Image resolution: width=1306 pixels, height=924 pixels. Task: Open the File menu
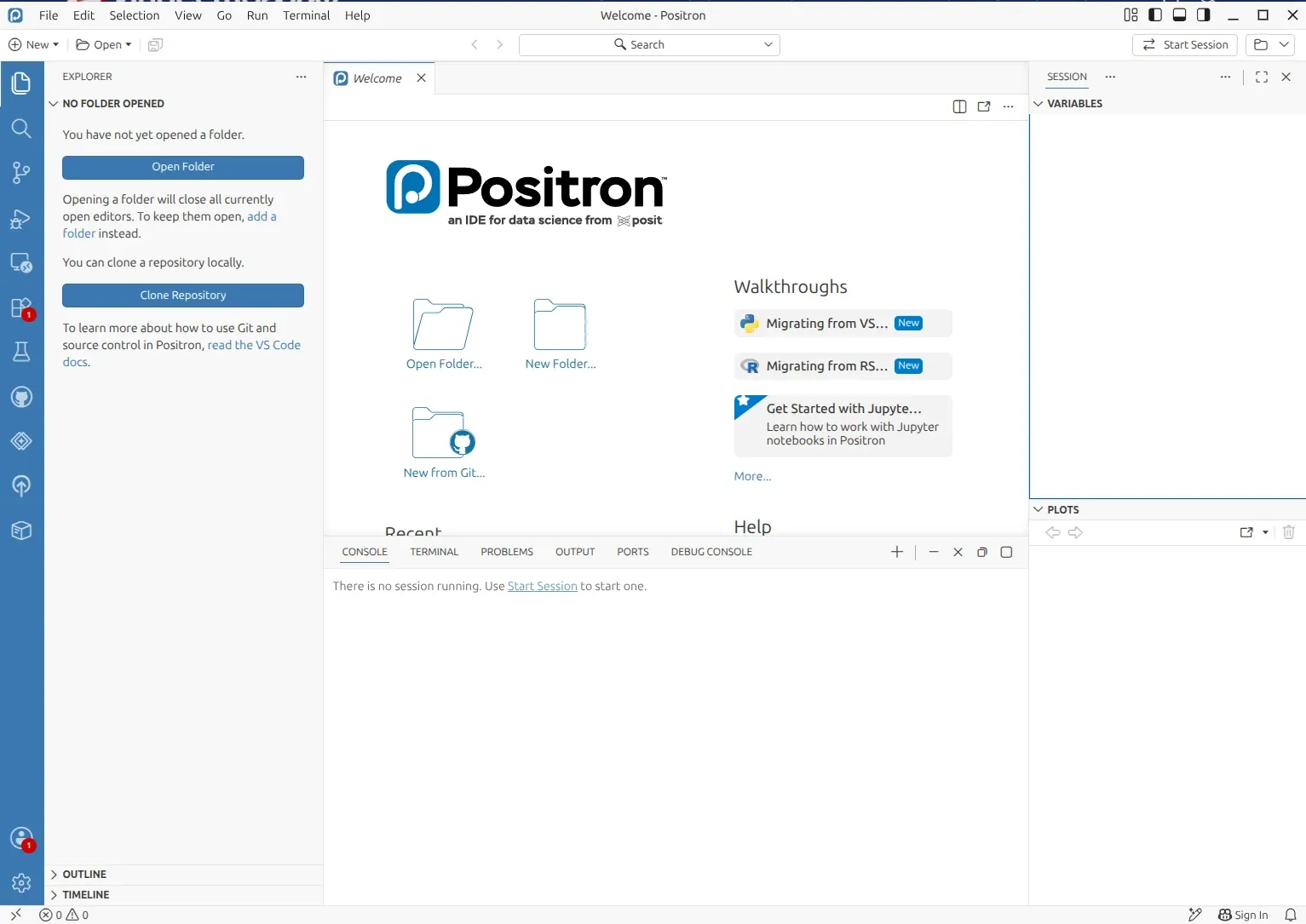tap(49, 15)
